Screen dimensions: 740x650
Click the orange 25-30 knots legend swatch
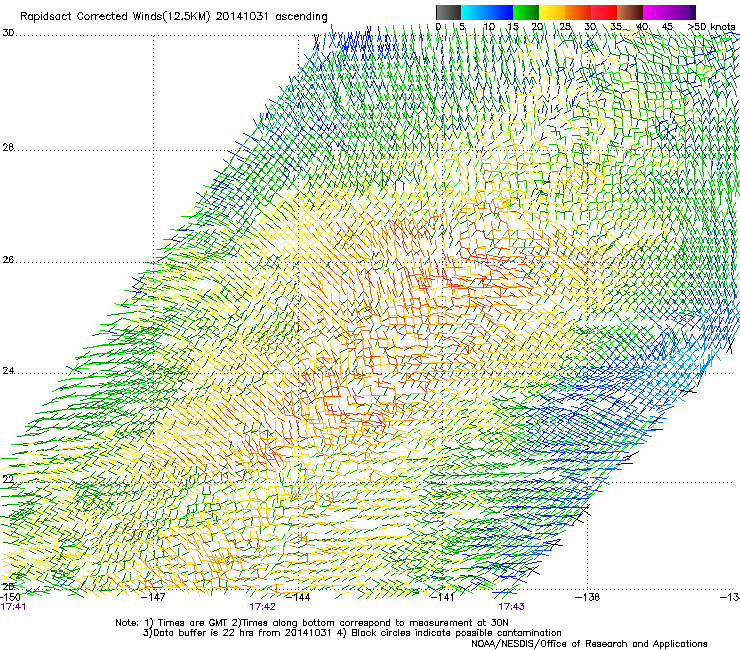578,12
